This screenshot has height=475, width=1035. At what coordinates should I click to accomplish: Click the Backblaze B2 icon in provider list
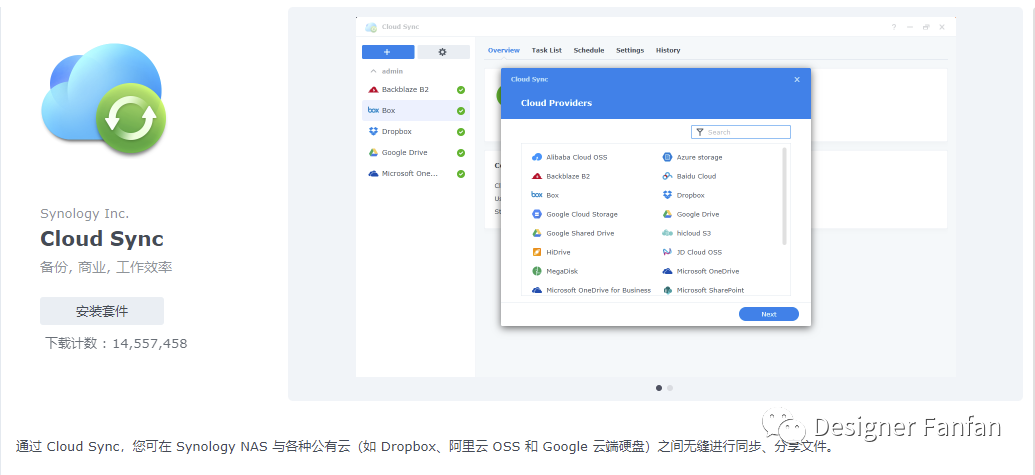click(537, 177)
